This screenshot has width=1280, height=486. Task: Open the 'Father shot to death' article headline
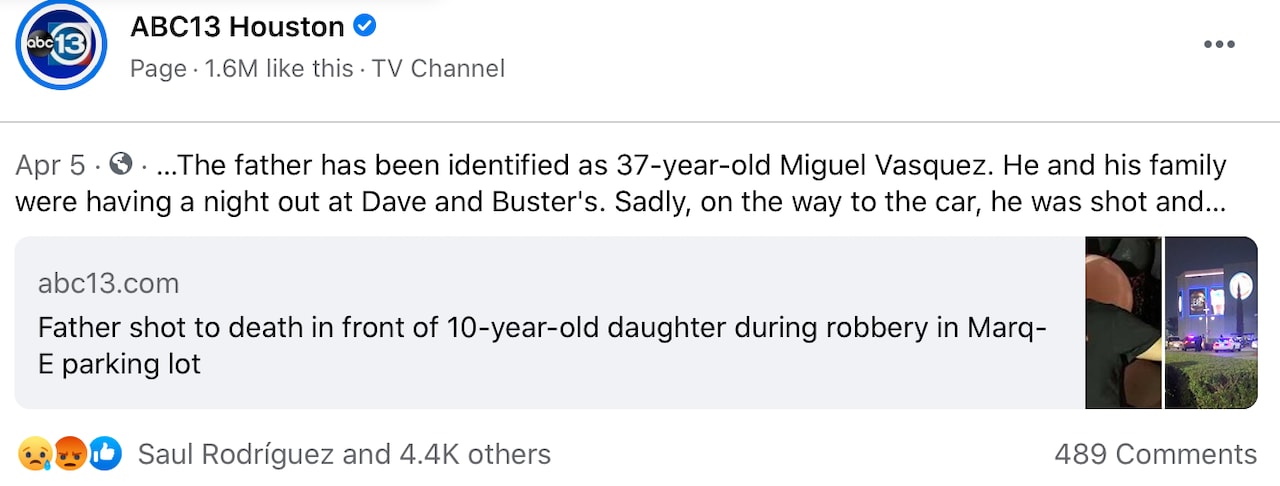pos(540,345)
